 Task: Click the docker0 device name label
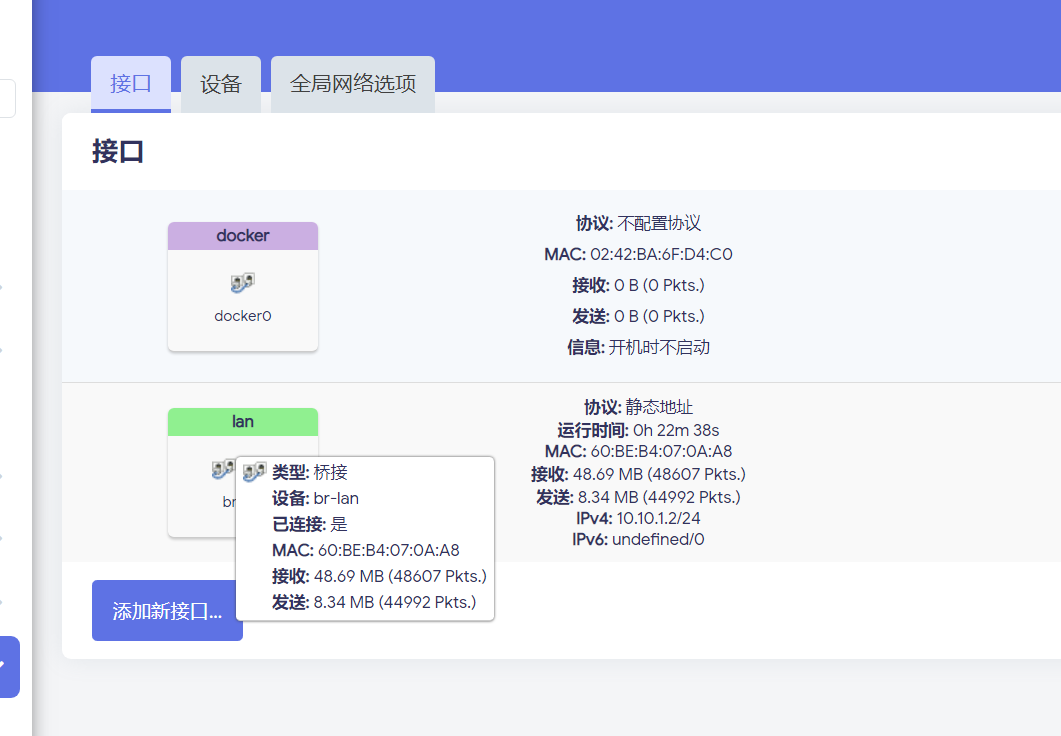[243, 316]
